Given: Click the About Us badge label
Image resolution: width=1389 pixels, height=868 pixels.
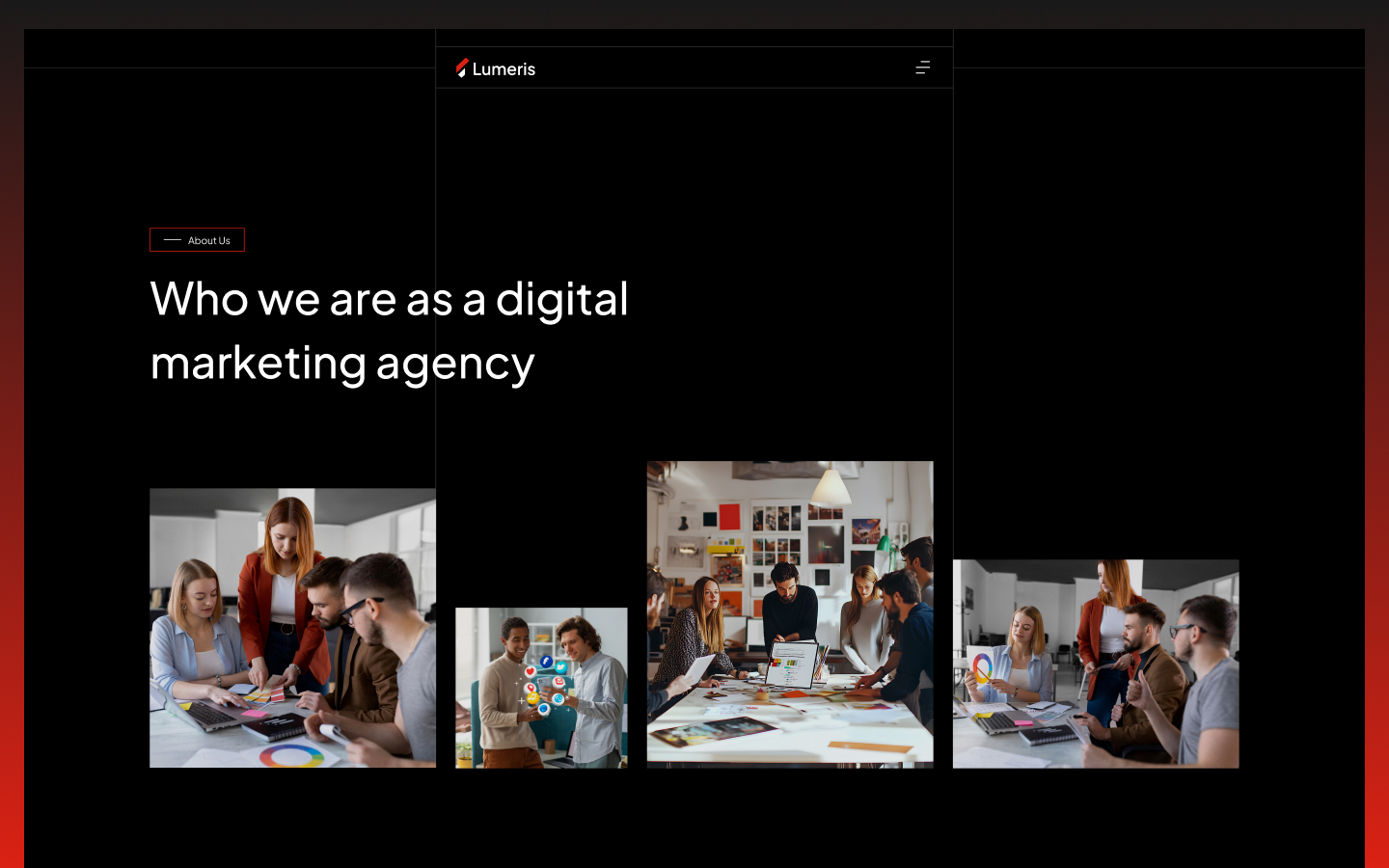Looking at the screenshot, I should [208, 240].
